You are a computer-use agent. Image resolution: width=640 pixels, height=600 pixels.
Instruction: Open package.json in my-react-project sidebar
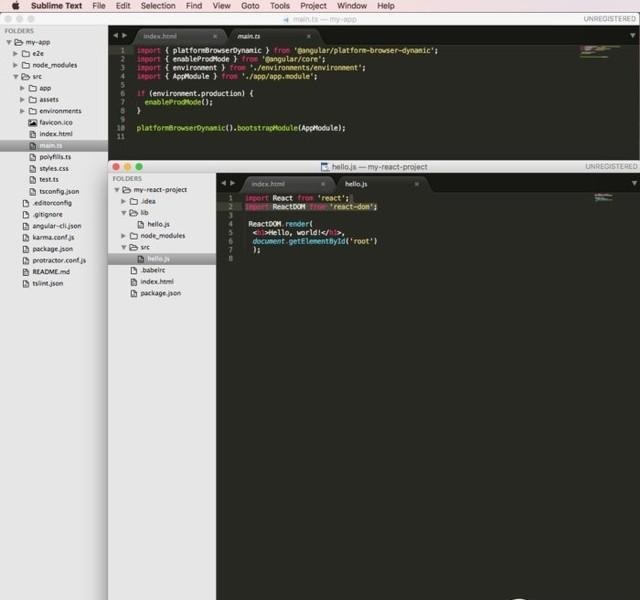coord(160,293)
